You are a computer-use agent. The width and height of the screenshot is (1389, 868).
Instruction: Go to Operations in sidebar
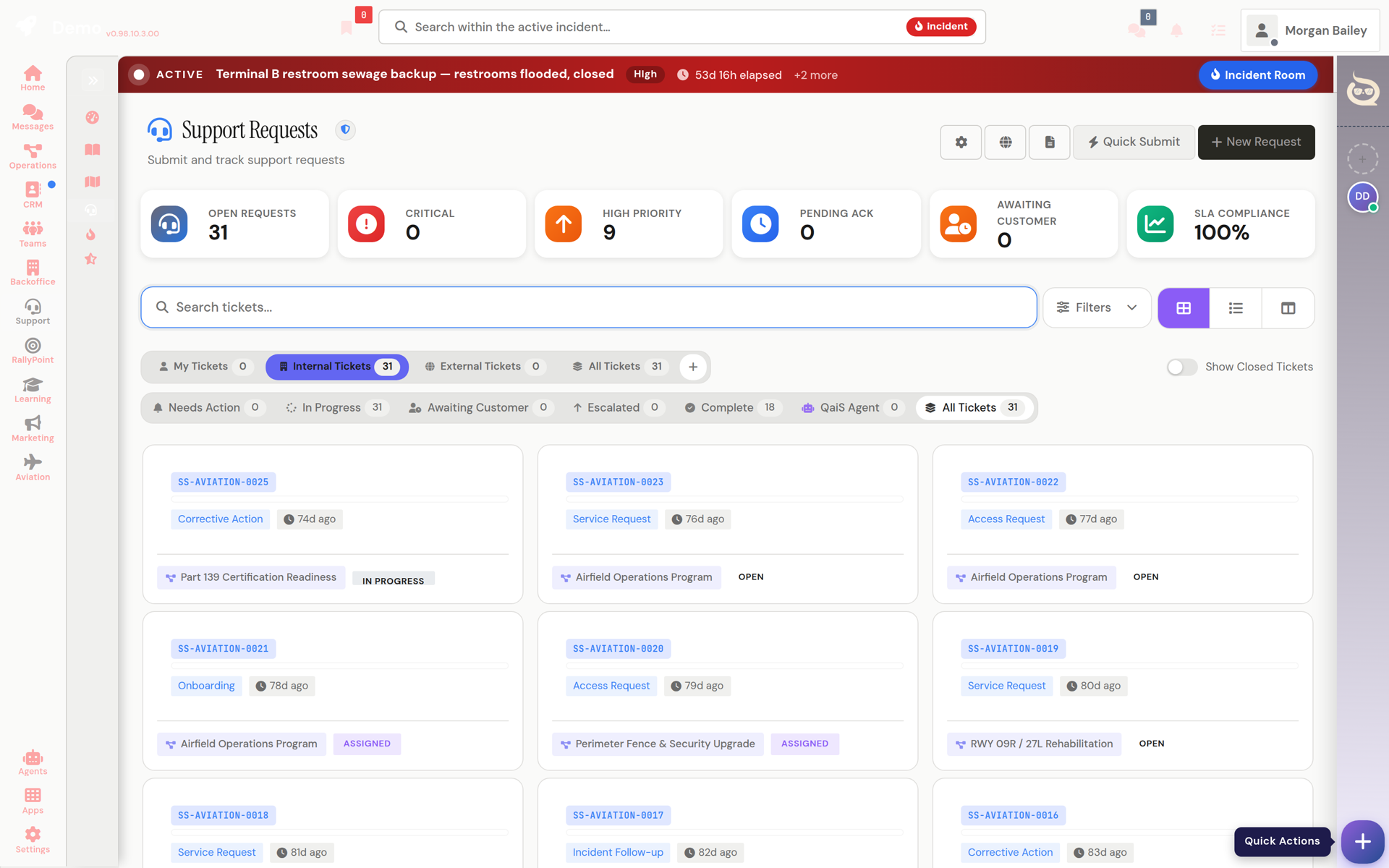pyautogui.click(x=33, y=156)
